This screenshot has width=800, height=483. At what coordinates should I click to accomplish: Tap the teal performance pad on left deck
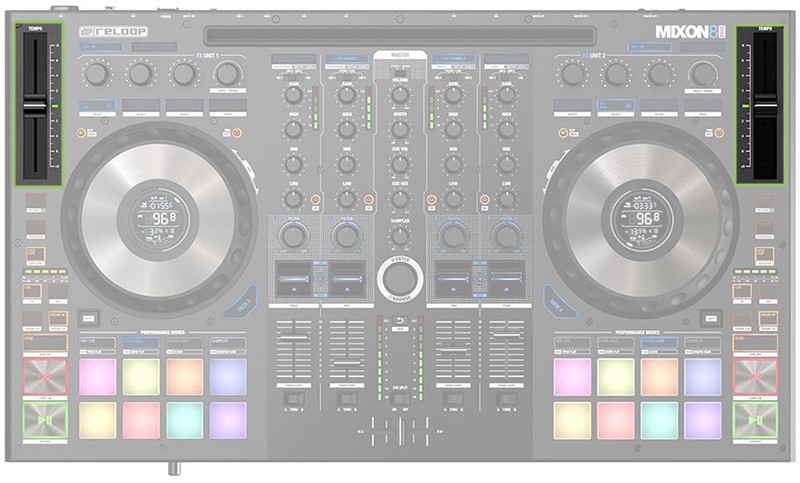click(184, 420)
